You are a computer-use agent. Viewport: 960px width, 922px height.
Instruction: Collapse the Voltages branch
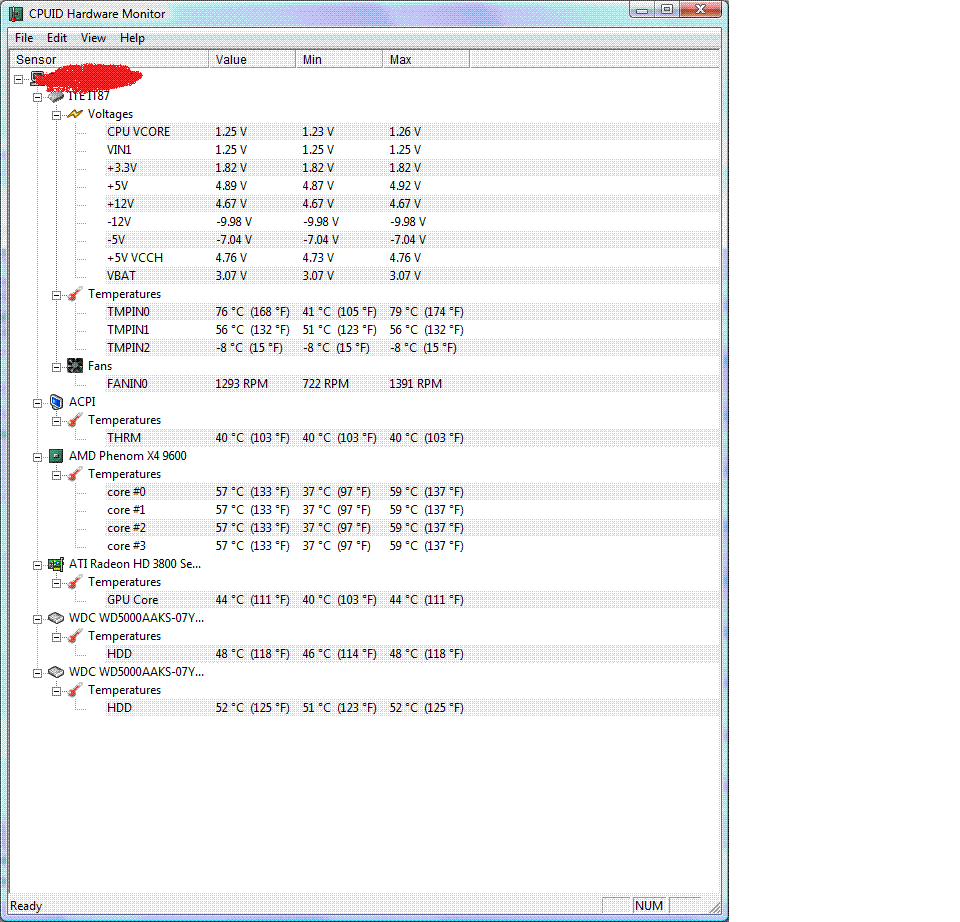pos(56,115)
